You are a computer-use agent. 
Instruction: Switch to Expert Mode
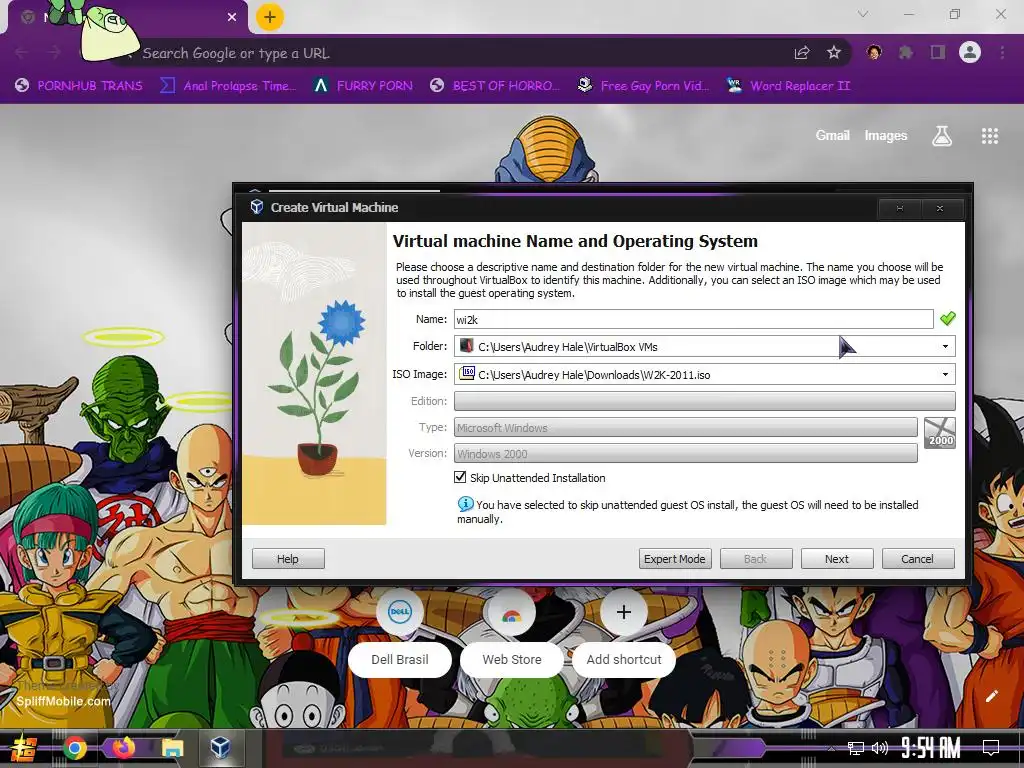[x=675, y=559]
